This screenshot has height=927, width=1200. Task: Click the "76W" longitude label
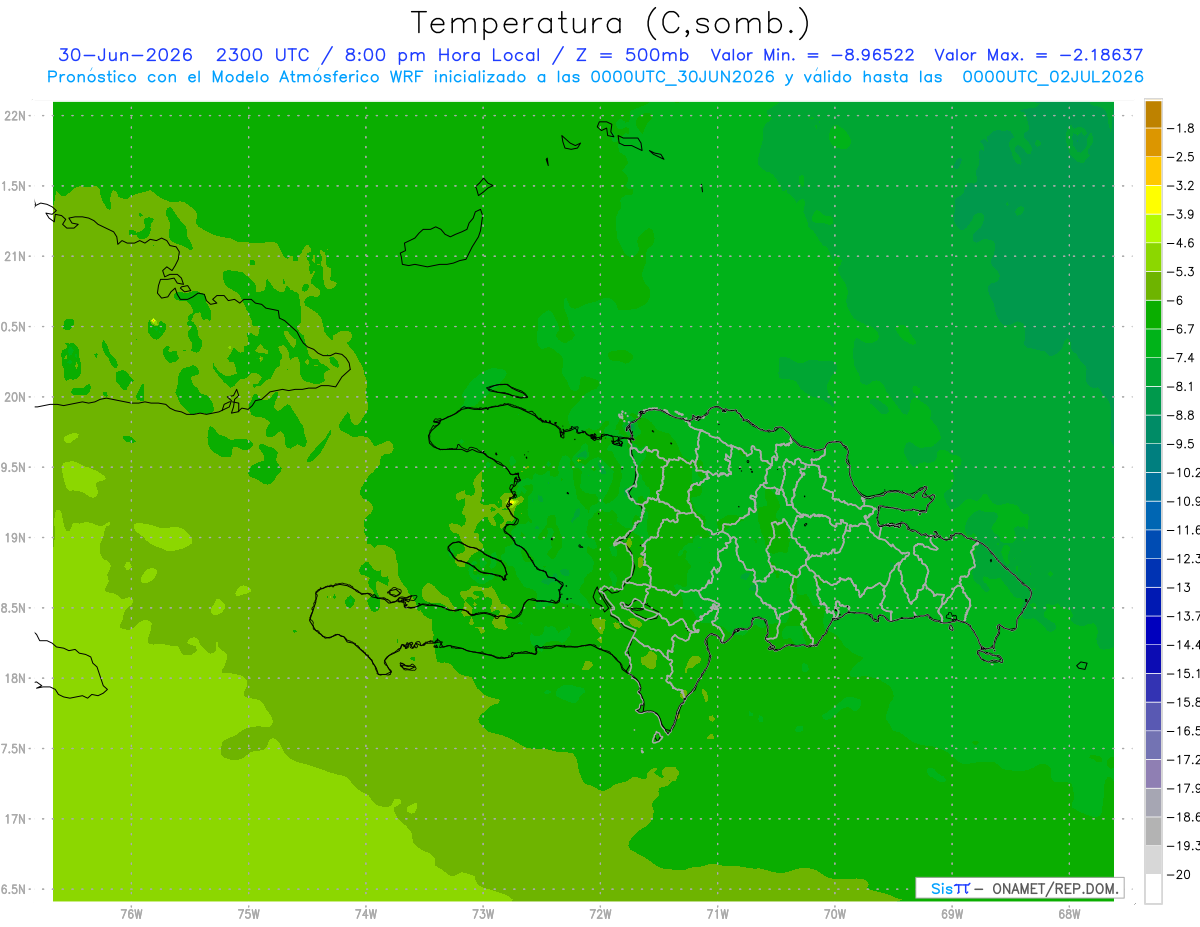(x=131, y=913)
